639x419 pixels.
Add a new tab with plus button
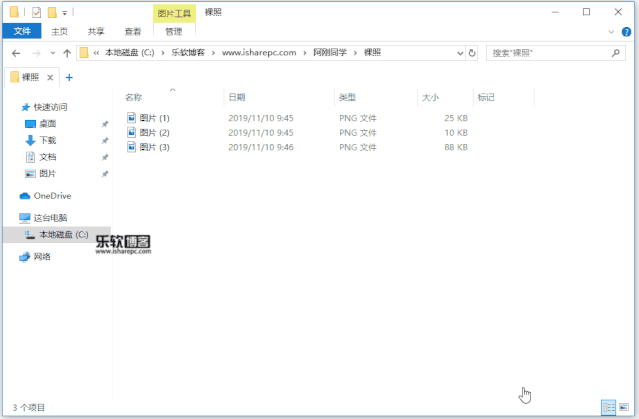[69, 77]
